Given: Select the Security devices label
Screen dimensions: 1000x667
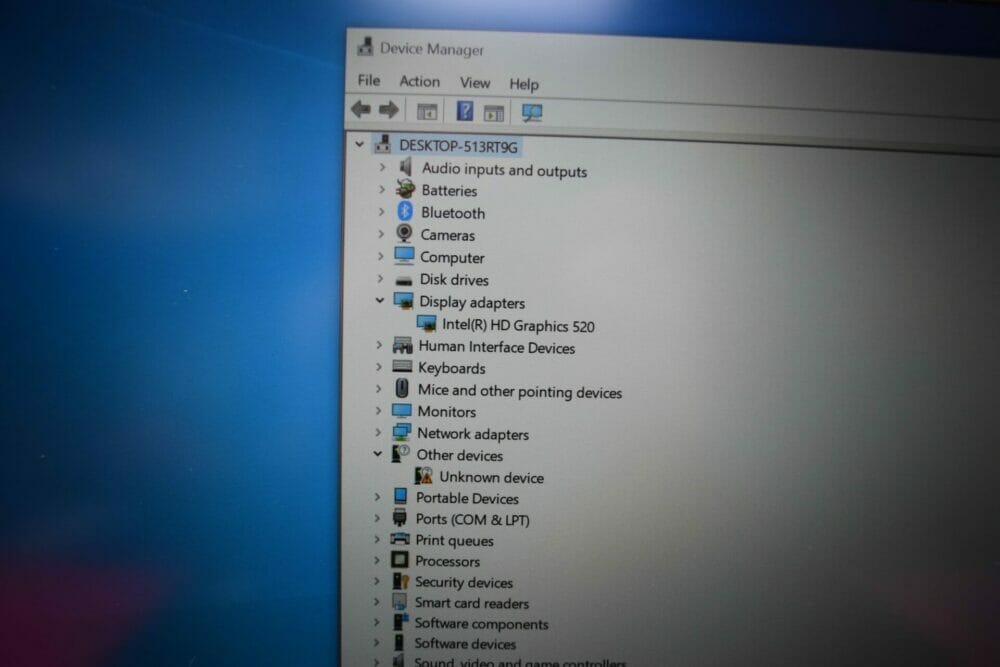Looking at the screenshot, I should click(464, 582).
